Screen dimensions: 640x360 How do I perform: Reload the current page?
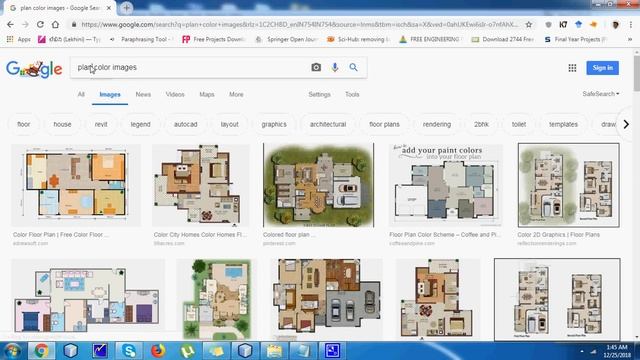[x=40, y=24]
